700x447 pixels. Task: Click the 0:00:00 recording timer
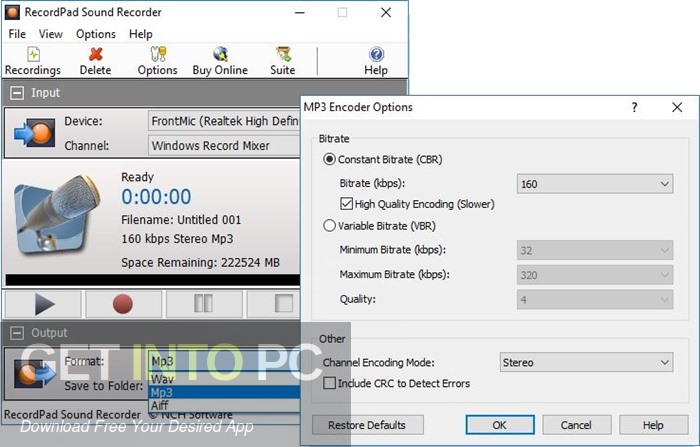pyautogui.click(x=156, y=197)
